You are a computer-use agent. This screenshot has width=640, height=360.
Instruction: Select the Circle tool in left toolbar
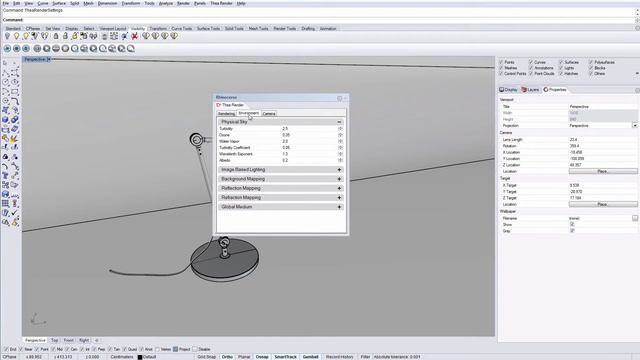click(5, 82)
